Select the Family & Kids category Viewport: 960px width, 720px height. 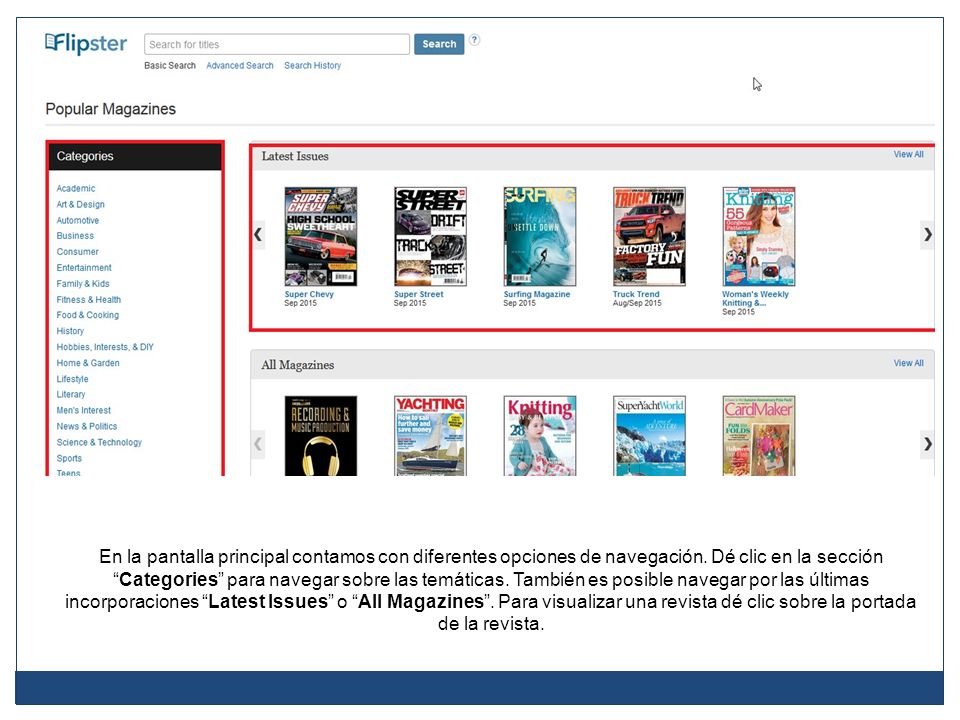[83, 283]
